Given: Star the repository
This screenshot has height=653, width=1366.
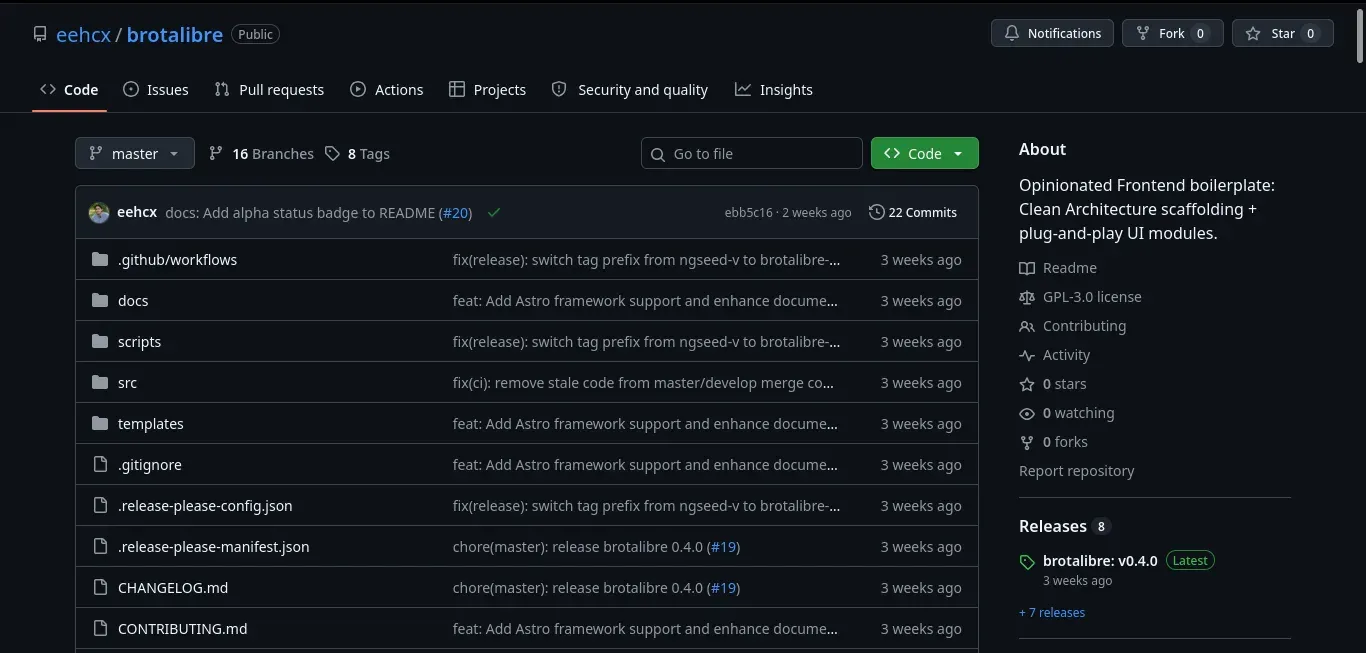Looking at the screenshot, I should tap(1283, 33).
